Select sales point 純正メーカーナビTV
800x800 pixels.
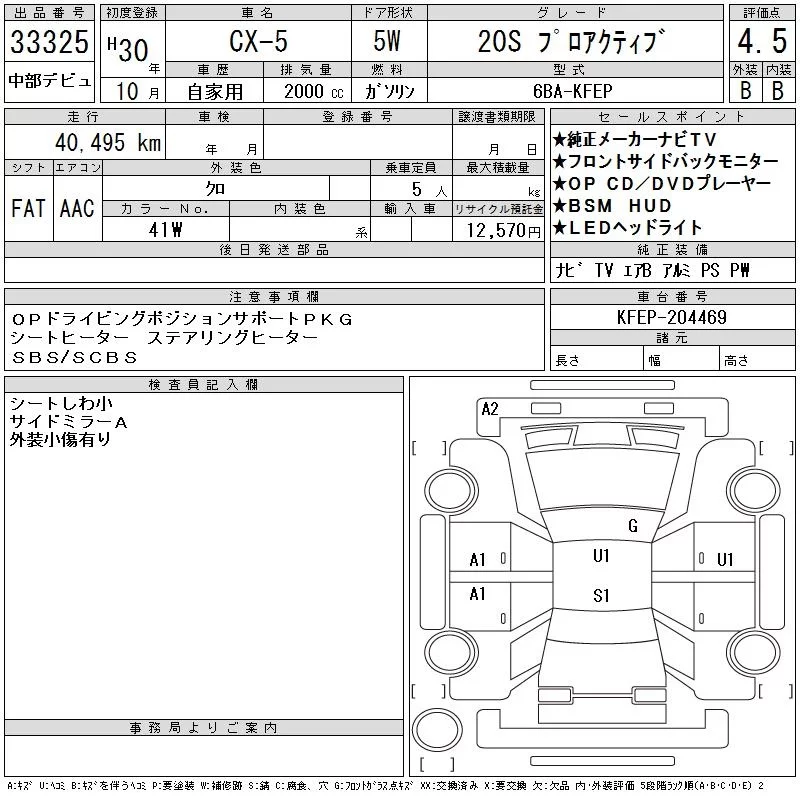[x=635, y=139]
